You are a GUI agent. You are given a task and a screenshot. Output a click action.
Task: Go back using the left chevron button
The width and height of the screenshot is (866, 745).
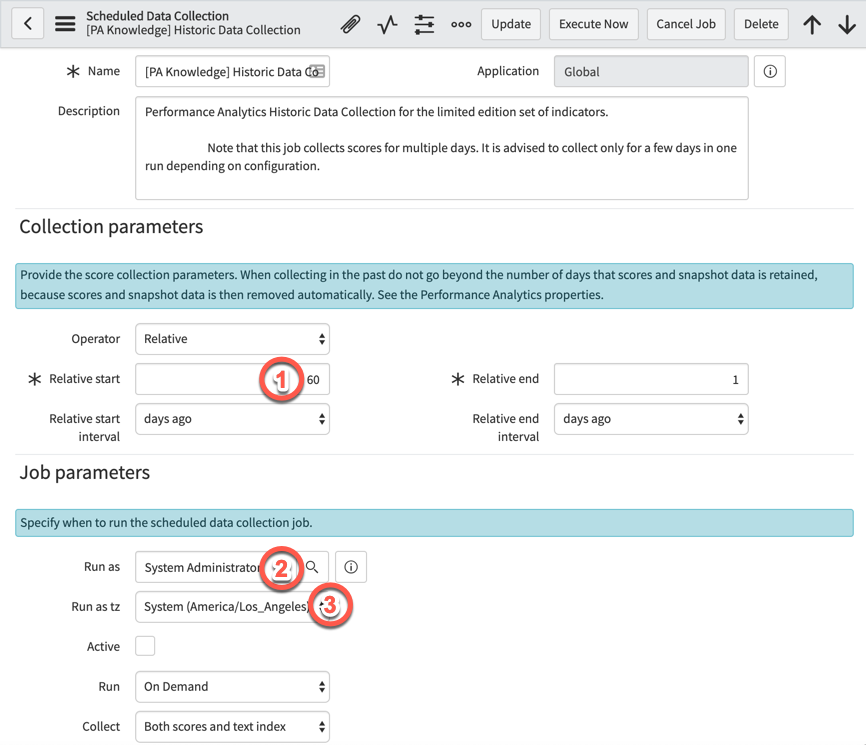click(x=28, y=24)
